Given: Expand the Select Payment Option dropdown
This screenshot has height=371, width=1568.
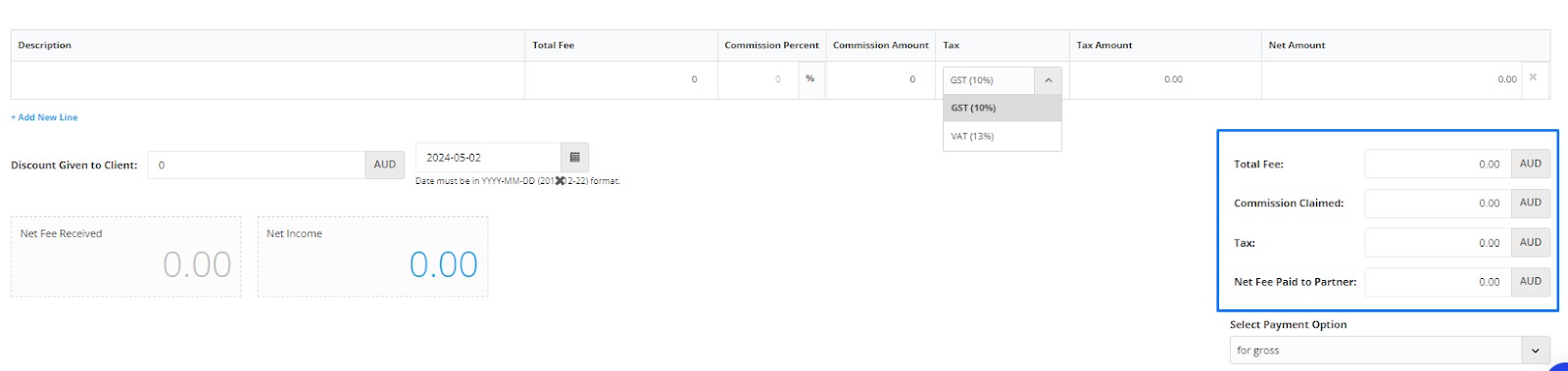Looking at the screenshot, I should (1391, 349).
